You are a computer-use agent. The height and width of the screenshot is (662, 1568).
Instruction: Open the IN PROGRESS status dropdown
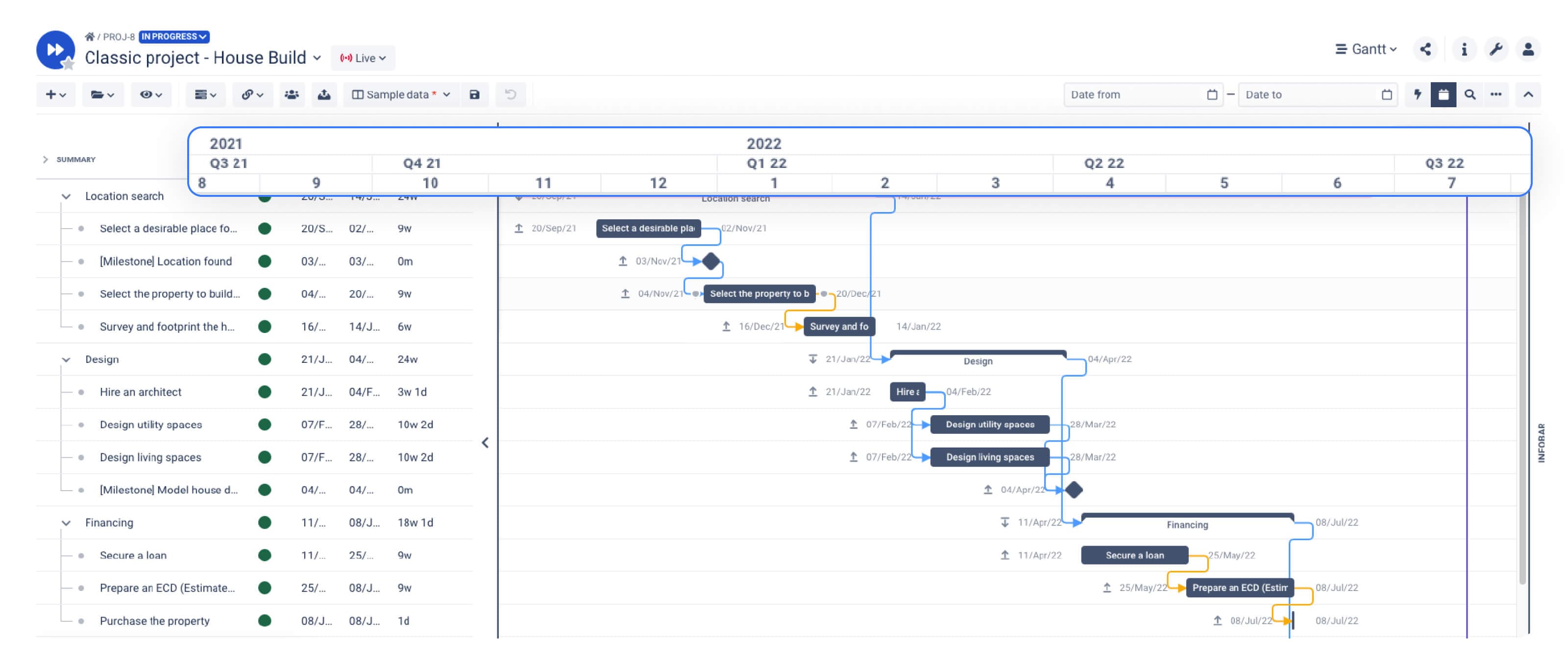174,37
